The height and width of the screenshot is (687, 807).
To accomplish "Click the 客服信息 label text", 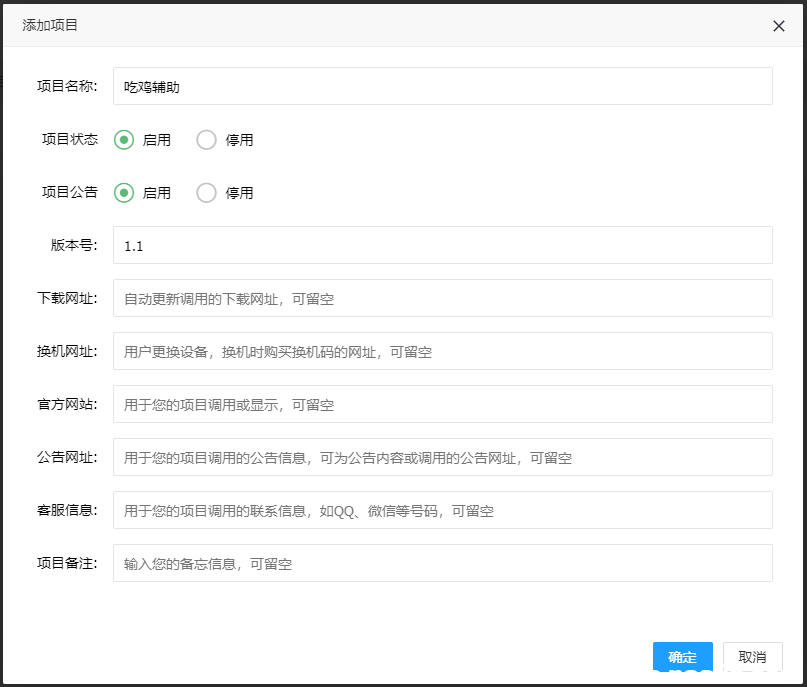I will point(67,510).
